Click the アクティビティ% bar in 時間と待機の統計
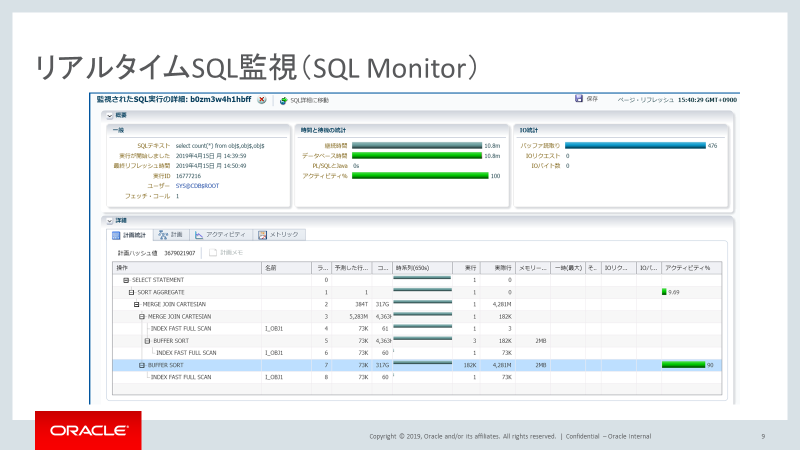The width and height of the screenshot is (800, 450). (x=420, y=176)
